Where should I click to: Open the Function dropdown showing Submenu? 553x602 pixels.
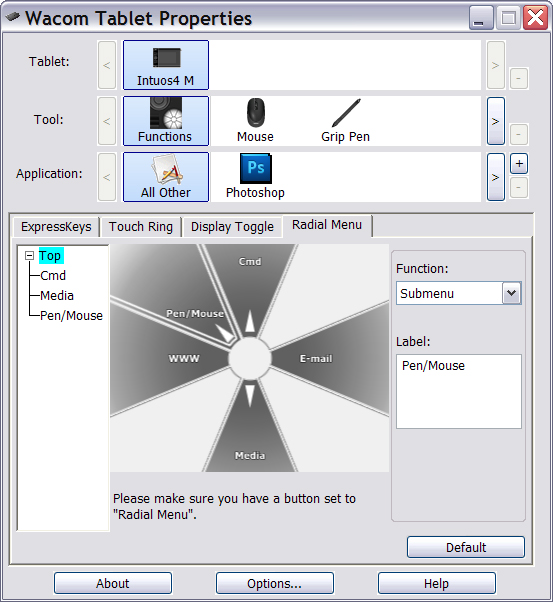coord(459,293)
